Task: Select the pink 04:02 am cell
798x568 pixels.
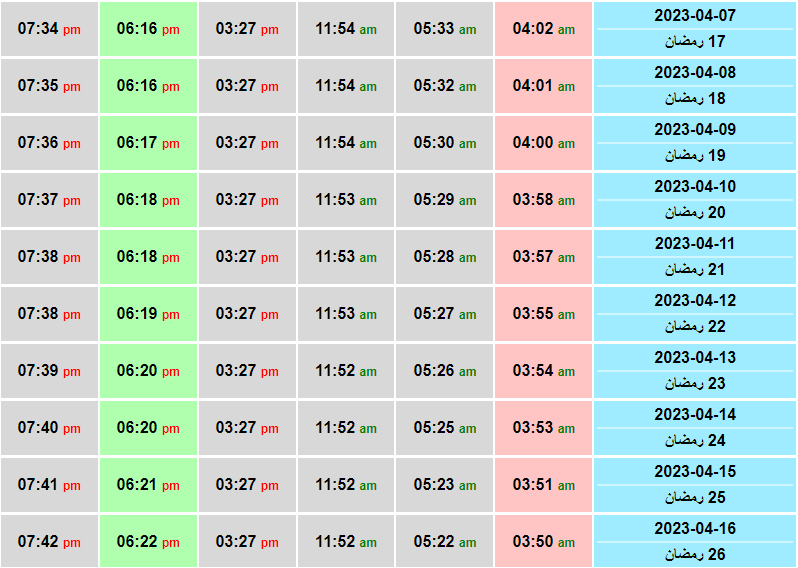Action: tap(543, 29)
